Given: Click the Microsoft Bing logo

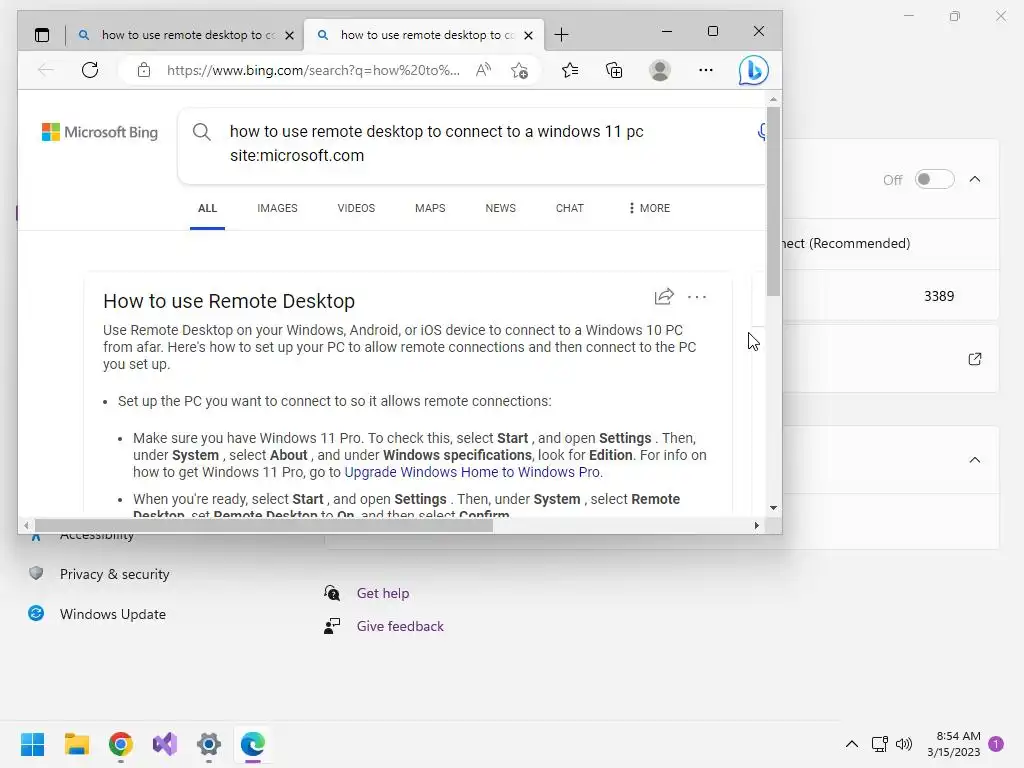Looking at the screenshot, I should [x=100, y=132].
